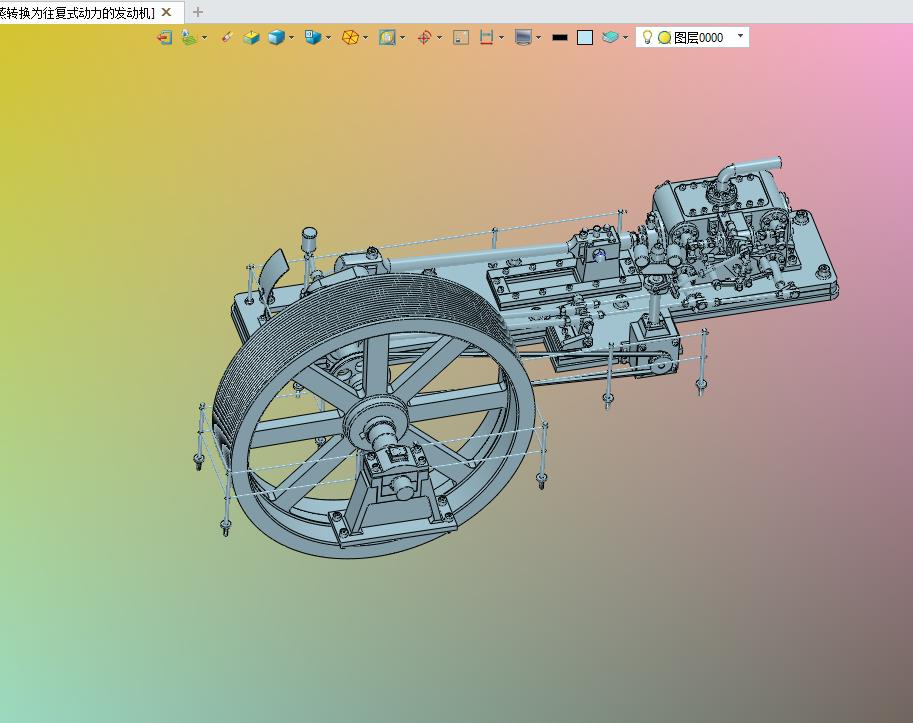Open the sketch plane icon's dropdown arrow
The height and width of the screenshot is (723, 913).
coord(204,38)
